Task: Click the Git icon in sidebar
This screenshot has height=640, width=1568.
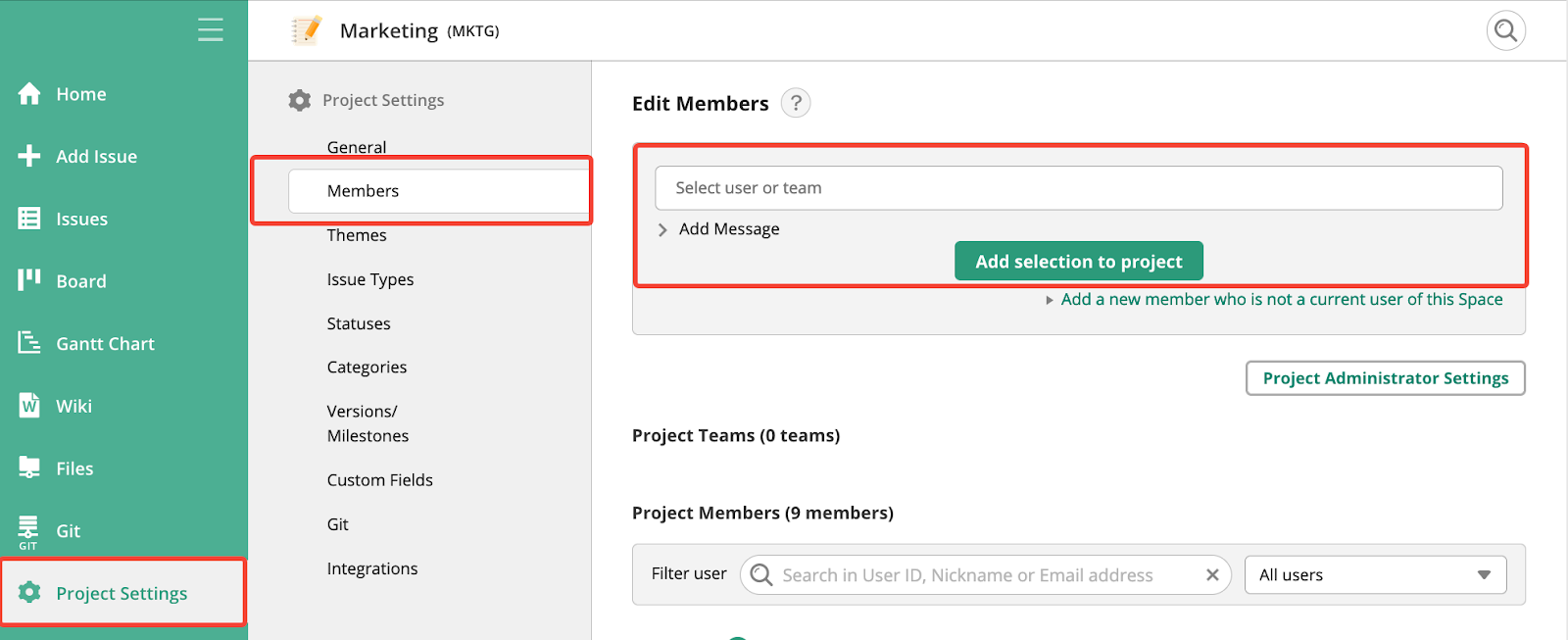Action: pos(28,530)
